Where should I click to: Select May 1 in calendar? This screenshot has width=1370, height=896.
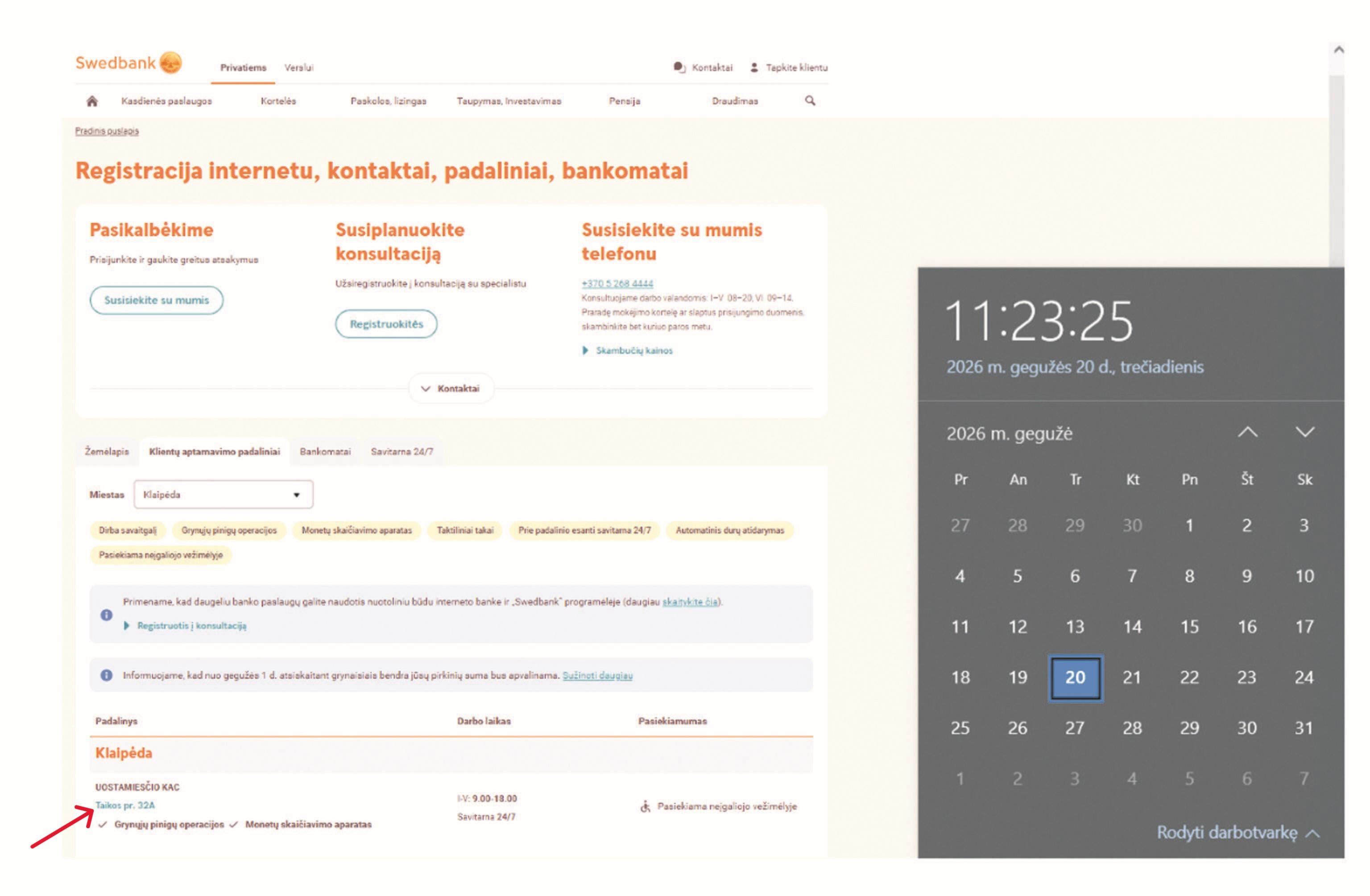click(x=1189, y=525)
